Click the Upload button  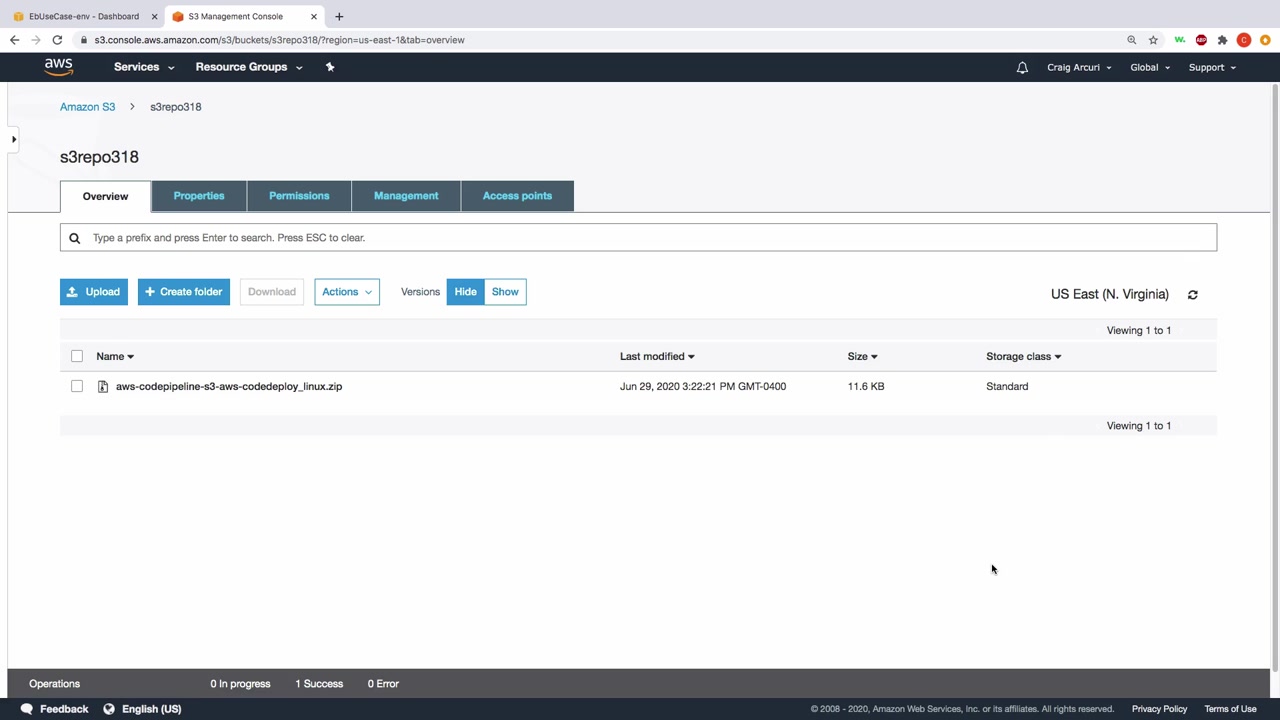click(94, 292)
